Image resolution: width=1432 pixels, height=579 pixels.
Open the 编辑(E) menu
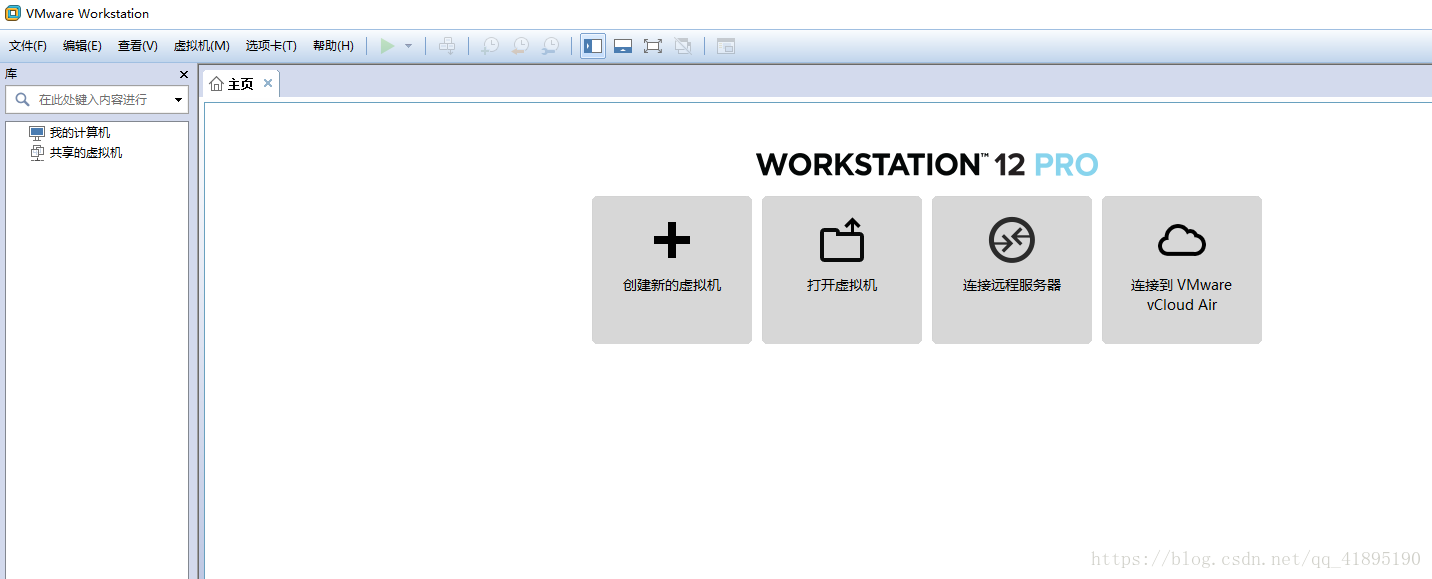tap(82, 46)
